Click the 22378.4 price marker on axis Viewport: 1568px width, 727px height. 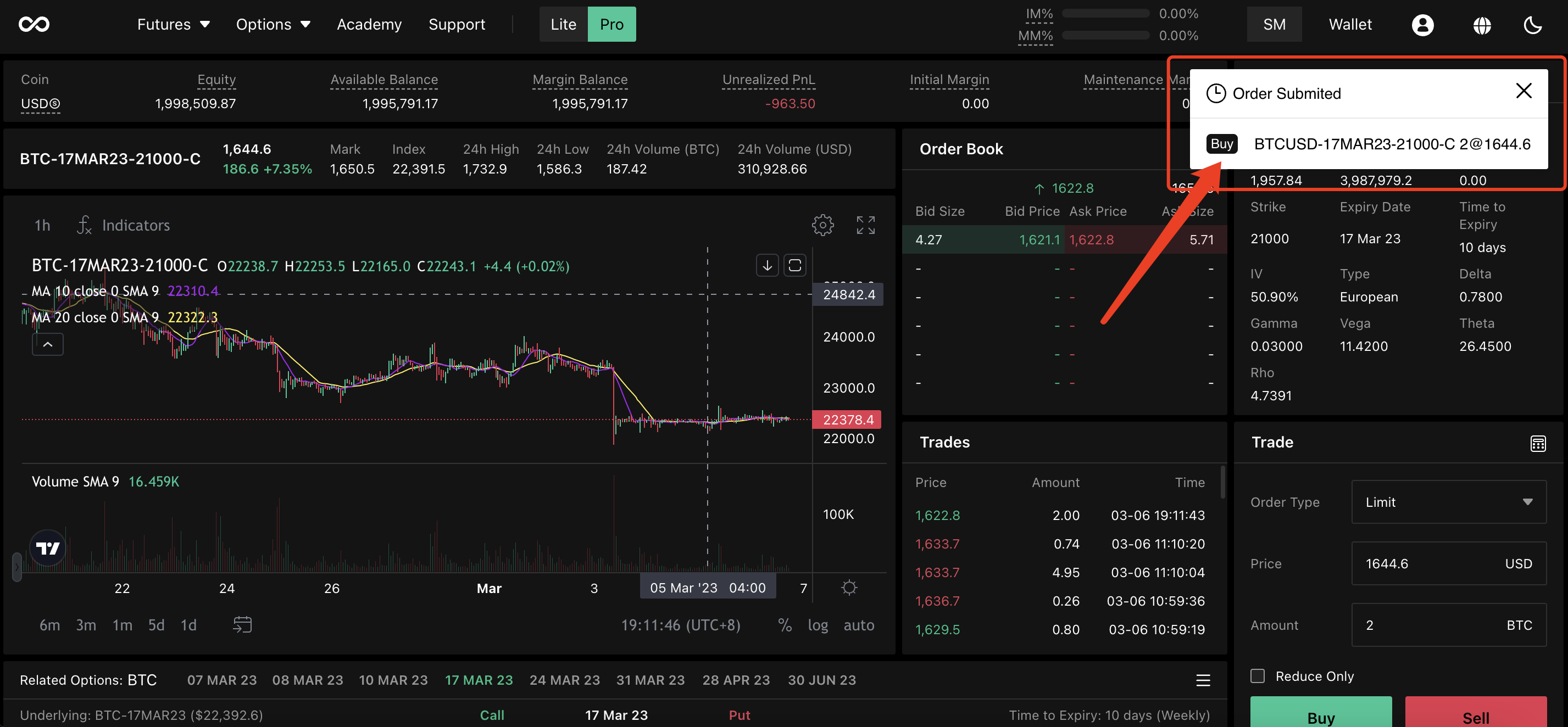pos(847,420)
